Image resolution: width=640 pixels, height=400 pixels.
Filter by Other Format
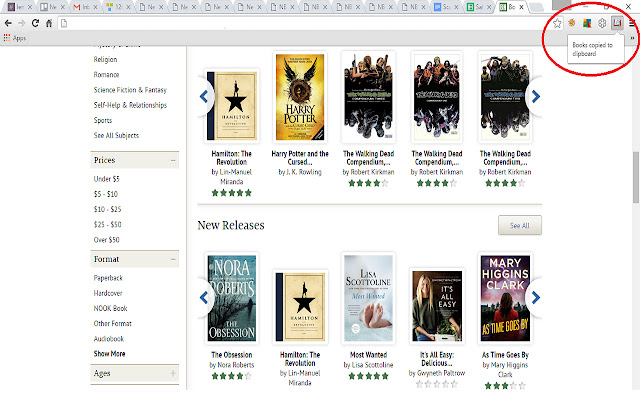coord(113,323)
